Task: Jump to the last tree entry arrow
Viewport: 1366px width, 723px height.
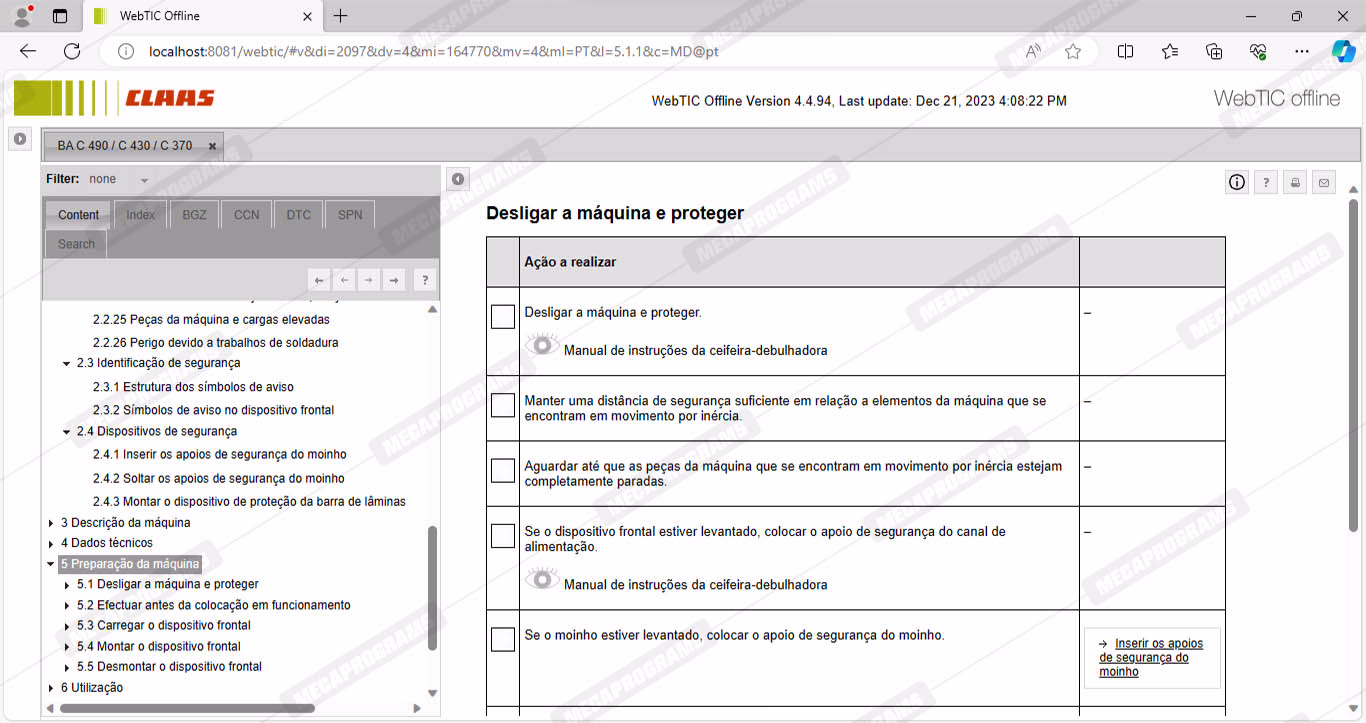Action: click(394, 280)
